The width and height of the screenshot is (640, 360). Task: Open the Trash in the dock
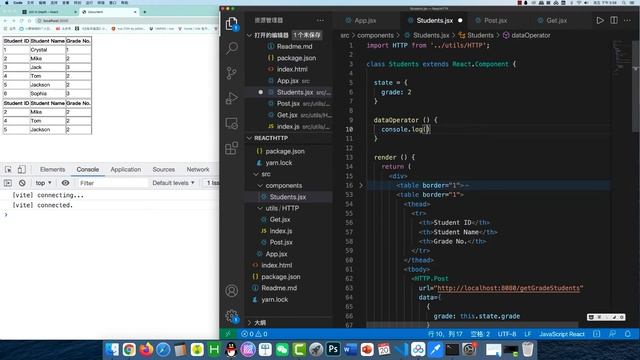[528, 349]
